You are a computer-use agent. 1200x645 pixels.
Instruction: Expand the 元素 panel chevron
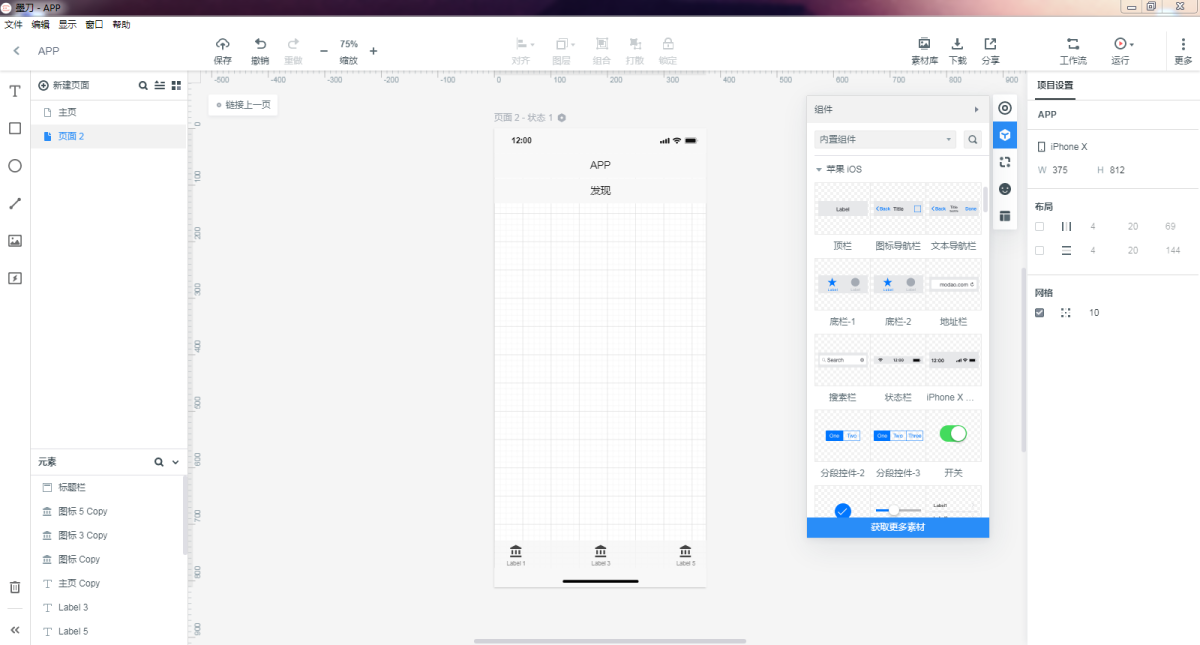pos(176,463)
